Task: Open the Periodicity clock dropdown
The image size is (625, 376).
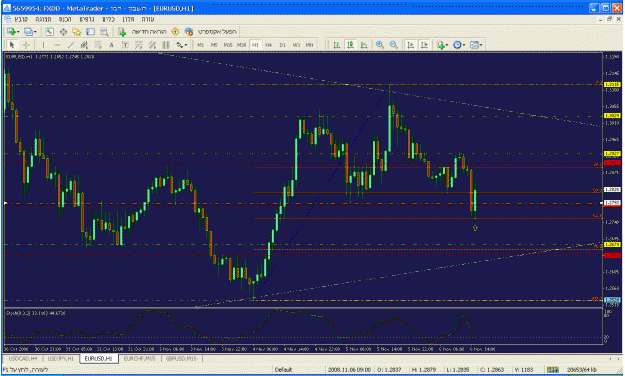Action: click(x=459, y=45)
